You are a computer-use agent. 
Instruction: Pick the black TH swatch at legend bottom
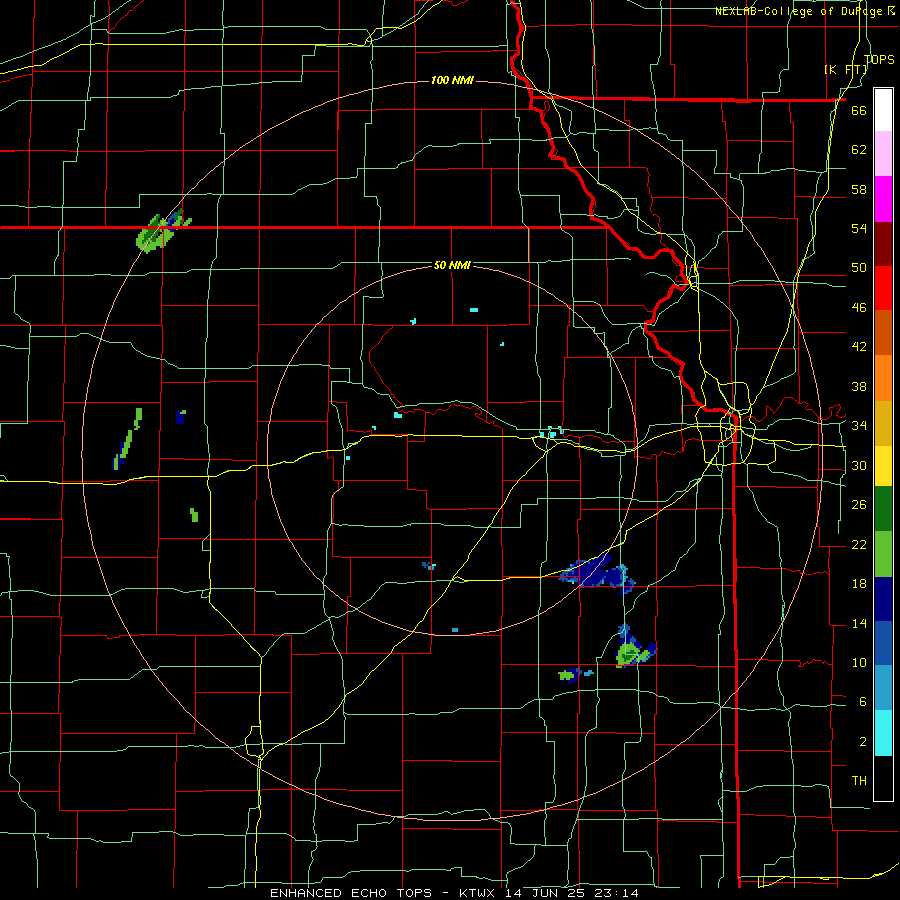pos(883,778)
